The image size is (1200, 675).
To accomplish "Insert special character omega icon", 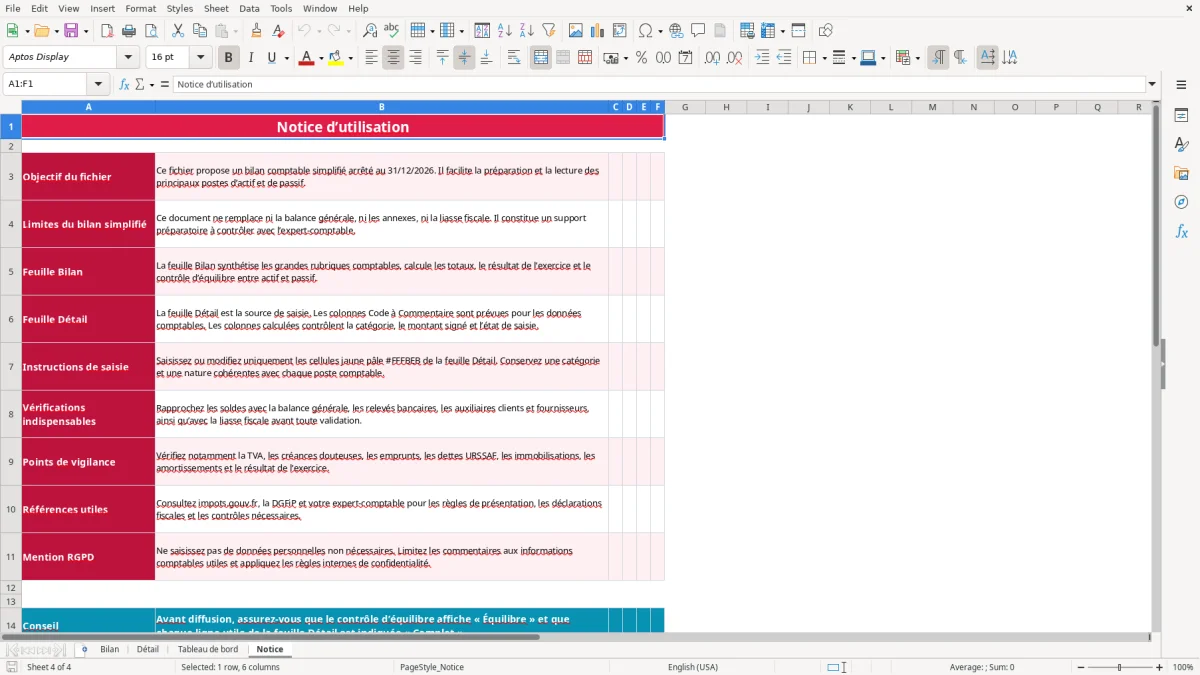I will (x=645, y=31).
